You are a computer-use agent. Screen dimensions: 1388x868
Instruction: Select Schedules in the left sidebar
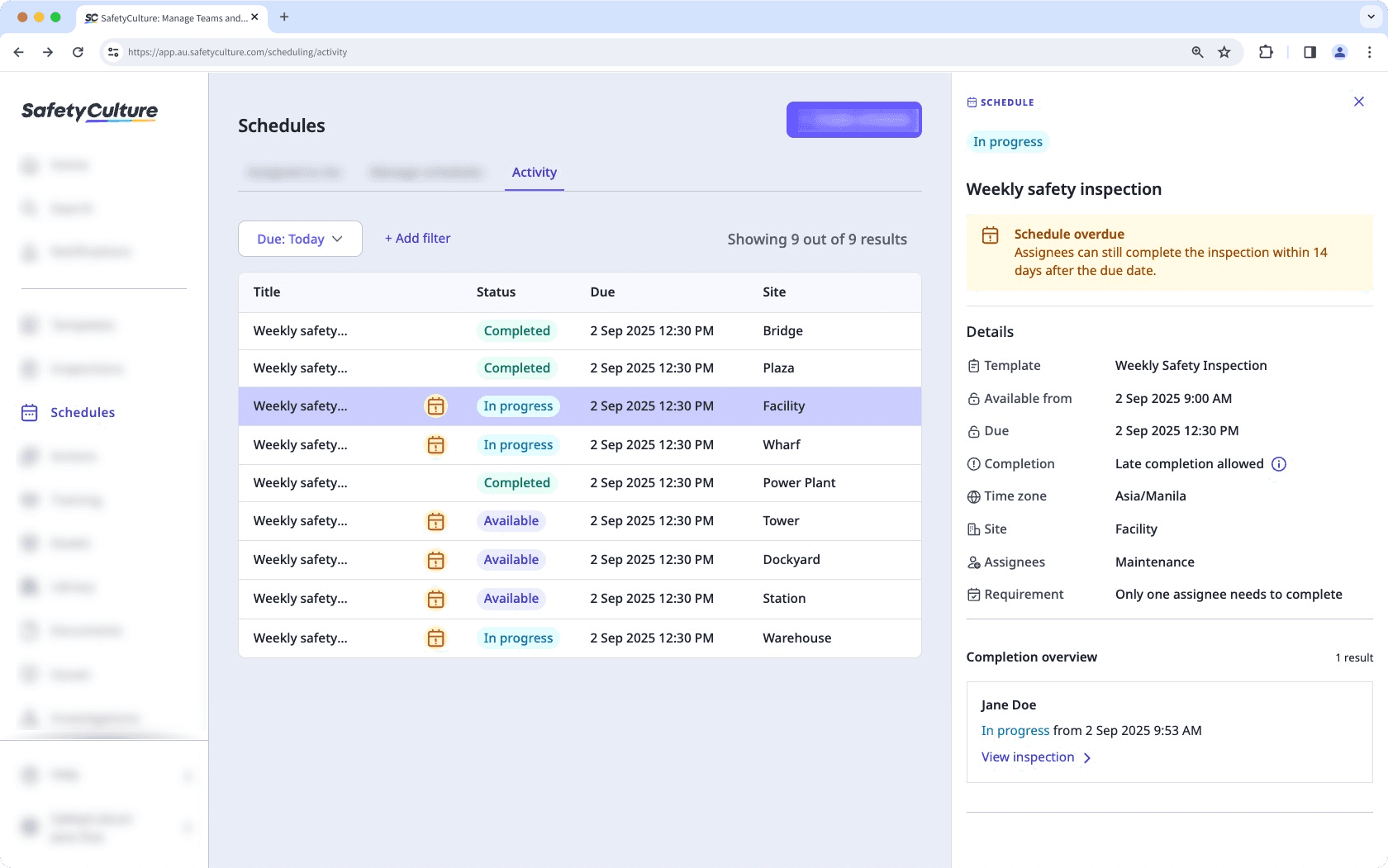tap(83, 412)
